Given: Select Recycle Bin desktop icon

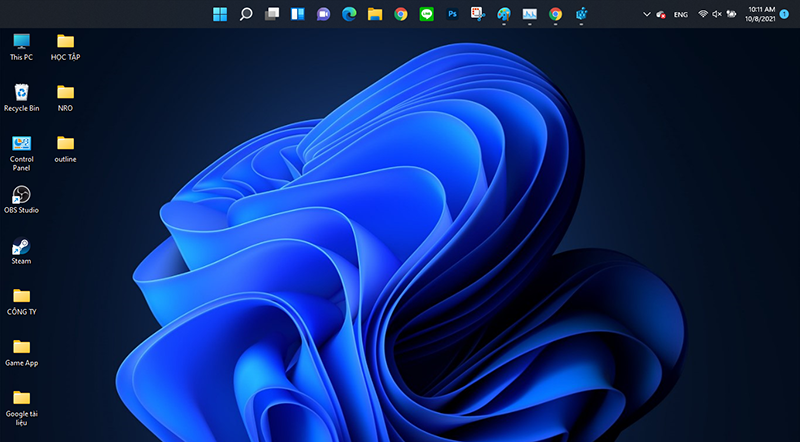Looking at the screenshot, I should (21, 98).
